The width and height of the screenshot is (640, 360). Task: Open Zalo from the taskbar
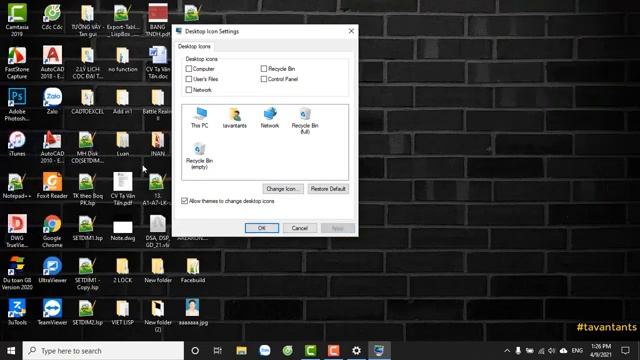coord(264,351)
